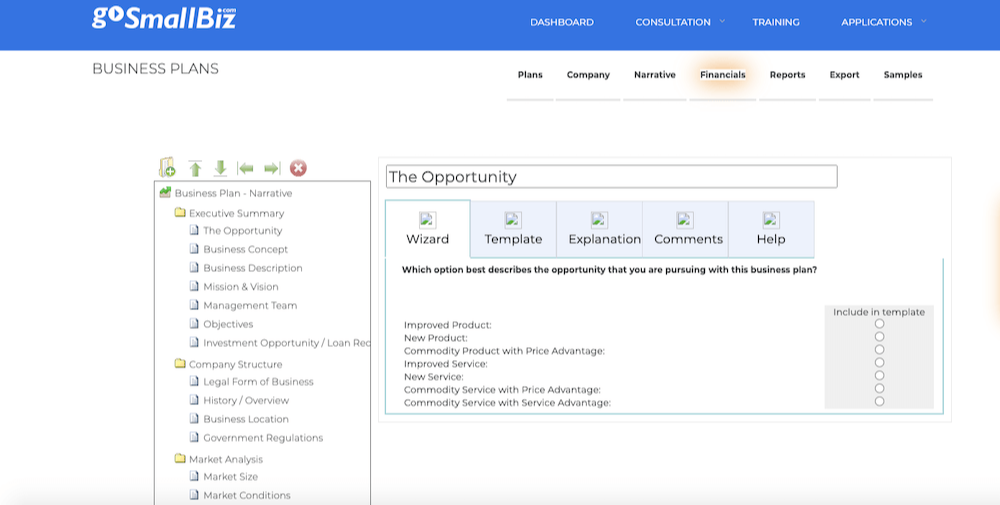Select Government Regulations in the tree

(263, 438)
